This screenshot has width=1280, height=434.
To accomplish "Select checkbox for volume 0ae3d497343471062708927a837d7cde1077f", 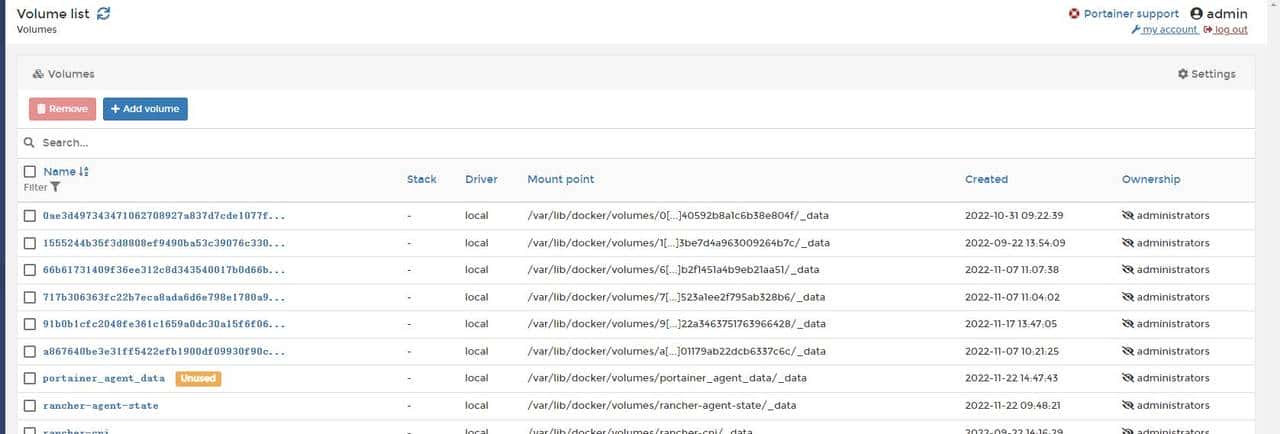I will pos(30,215).
